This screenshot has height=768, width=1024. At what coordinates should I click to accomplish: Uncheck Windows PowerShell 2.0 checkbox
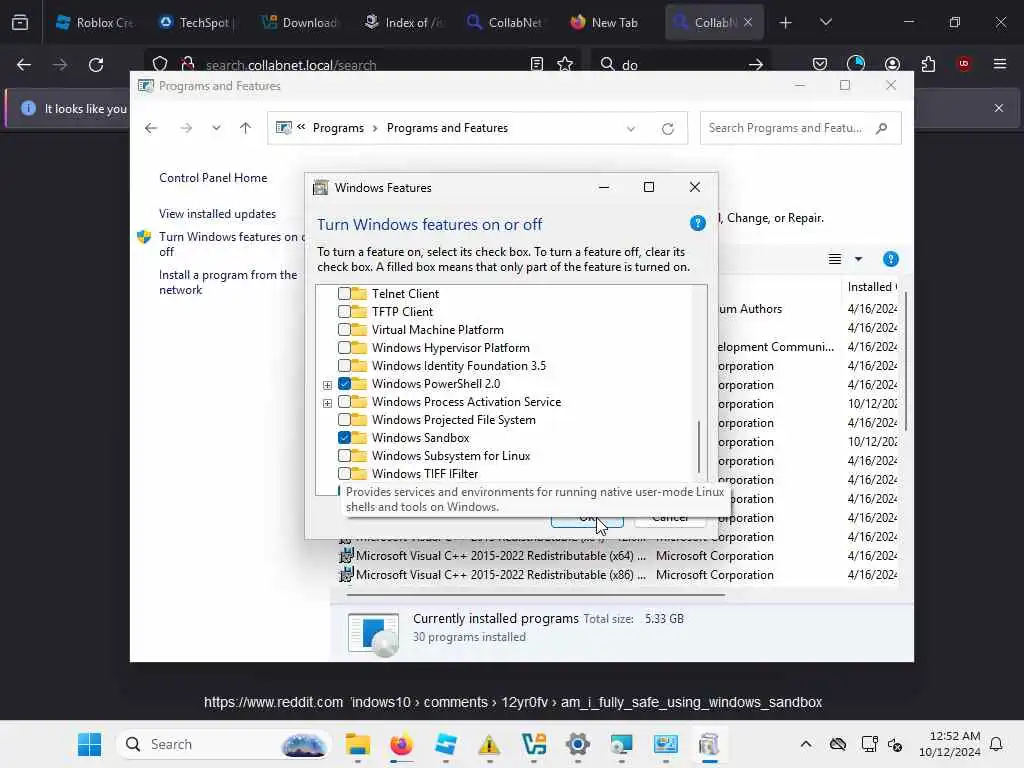344,383
